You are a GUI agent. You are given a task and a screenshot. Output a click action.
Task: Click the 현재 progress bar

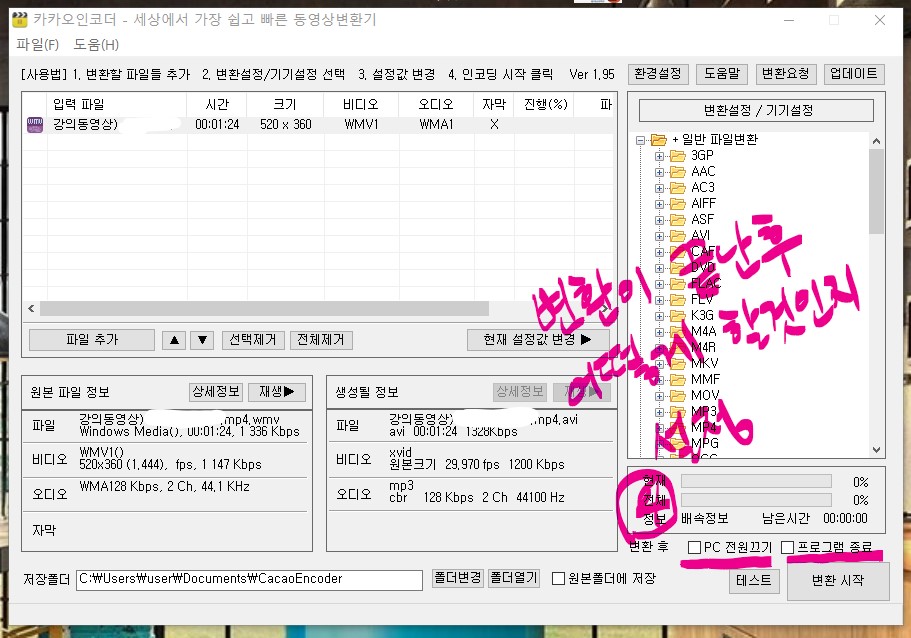[x=756, y=482]
